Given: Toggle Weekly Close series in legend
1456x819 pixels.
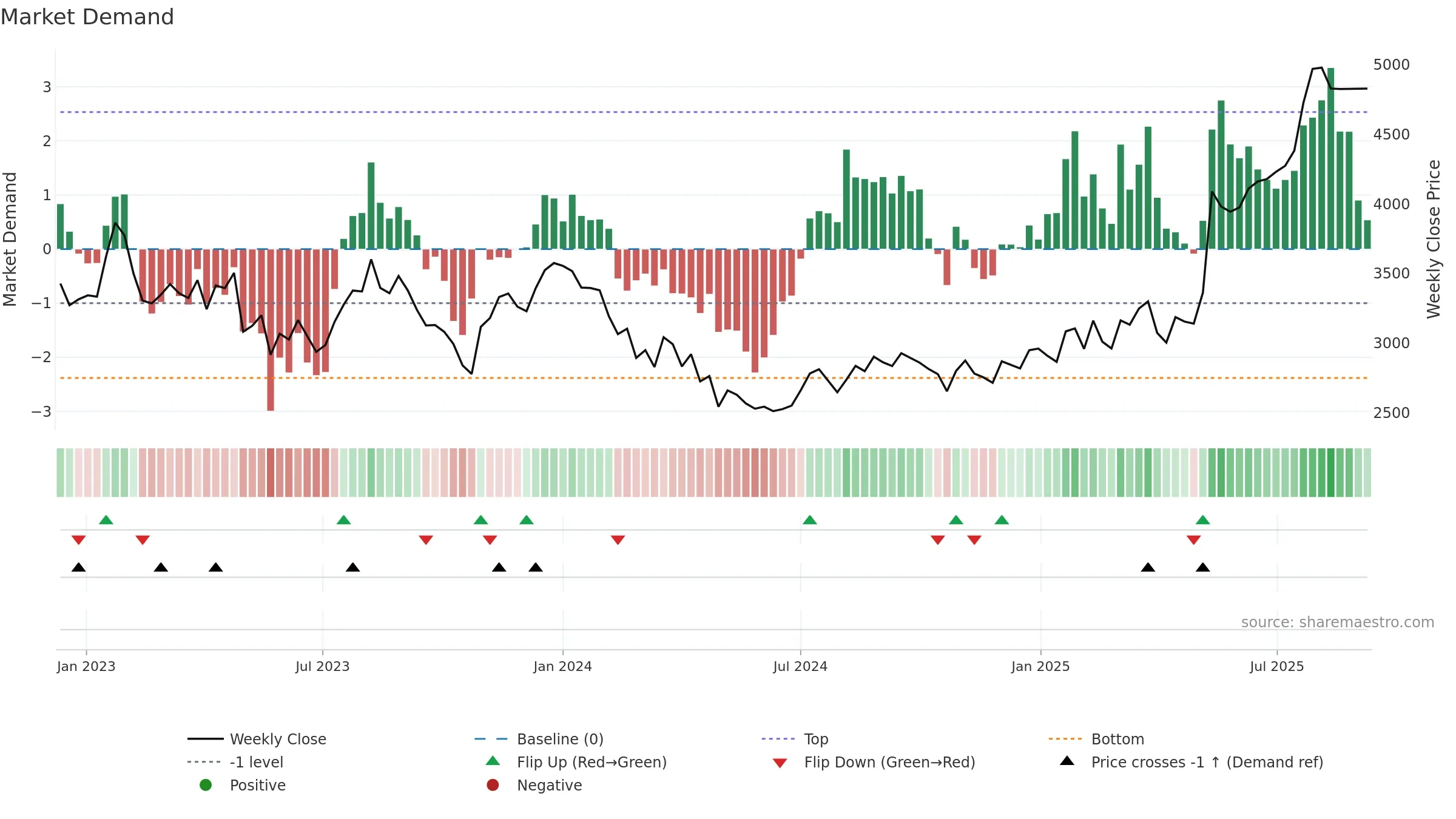Looking at the screenshot, I should (257, 739).
